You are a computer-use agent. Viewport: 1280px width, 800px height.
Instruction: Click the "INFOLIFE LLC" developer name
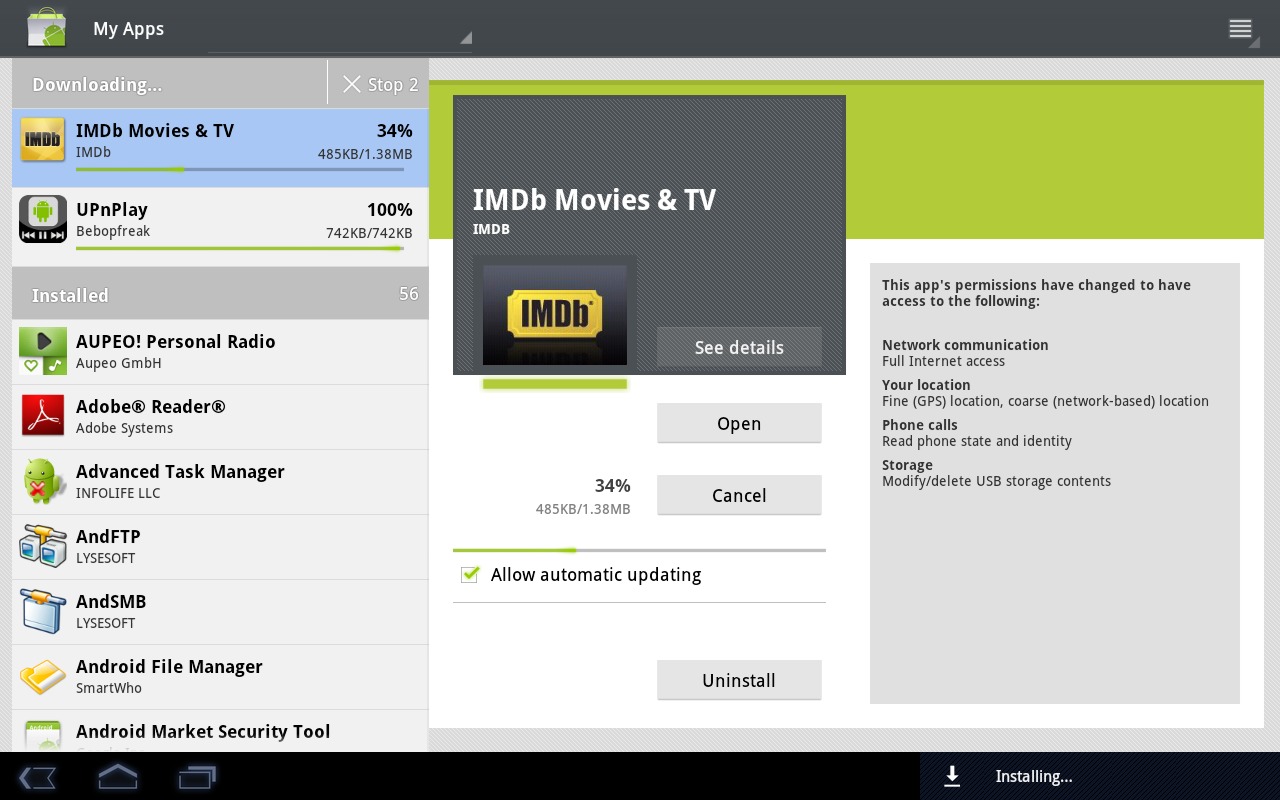[118, 493]
